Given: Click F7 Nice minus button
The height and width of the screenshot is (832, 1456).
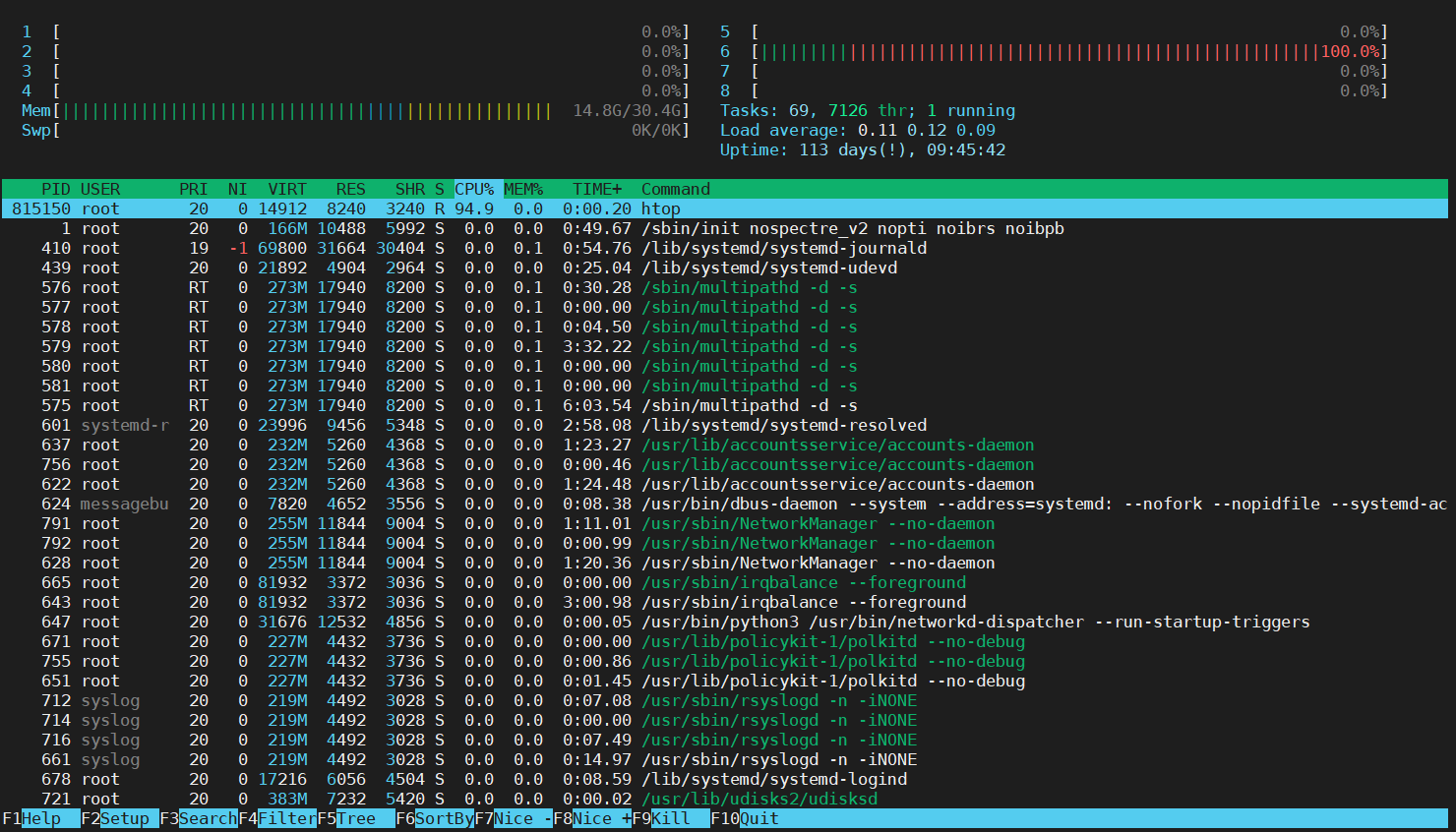Looking at the screenshot, I should (x=514, y=818).
